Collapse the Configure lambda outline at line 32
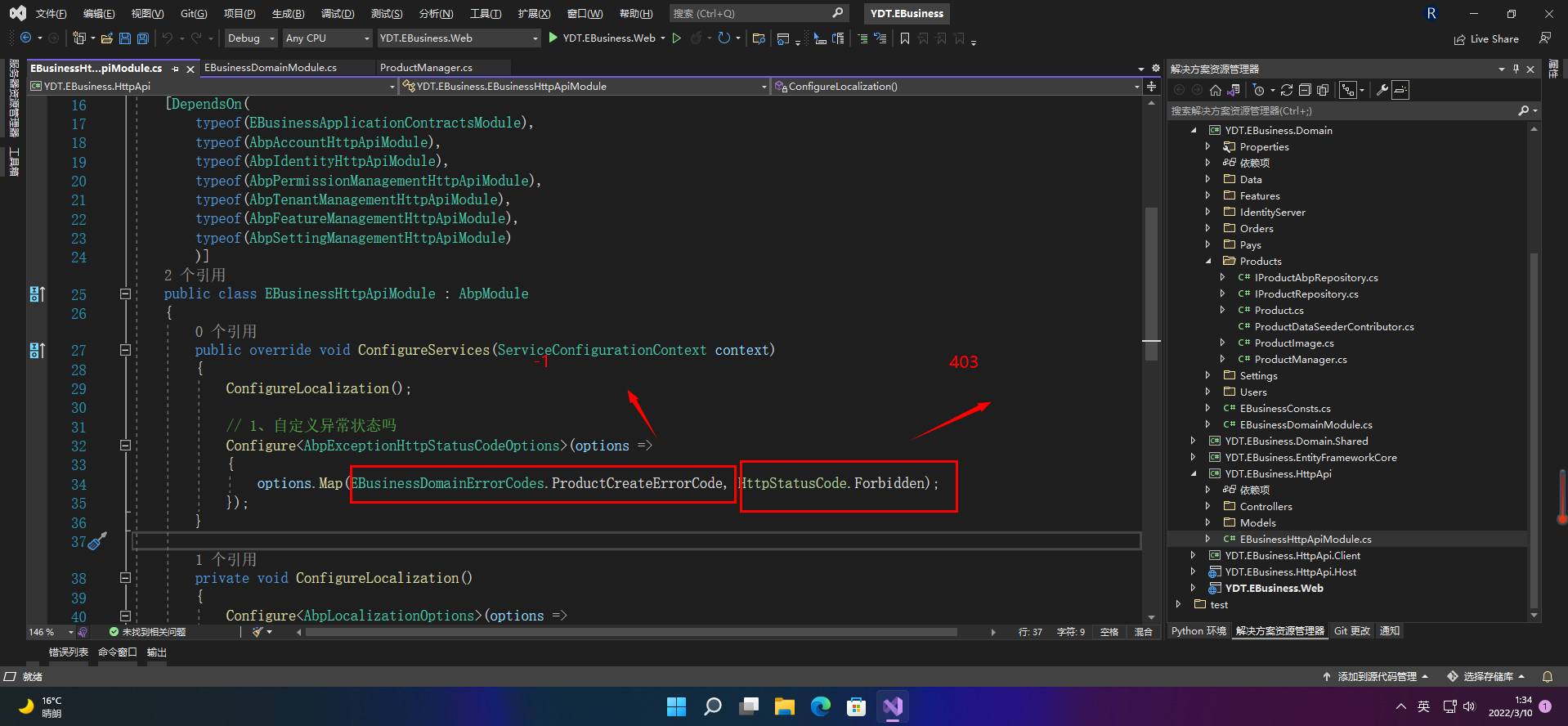The width and height of the screenshot is (1568, 726). (x=125, y=446)
